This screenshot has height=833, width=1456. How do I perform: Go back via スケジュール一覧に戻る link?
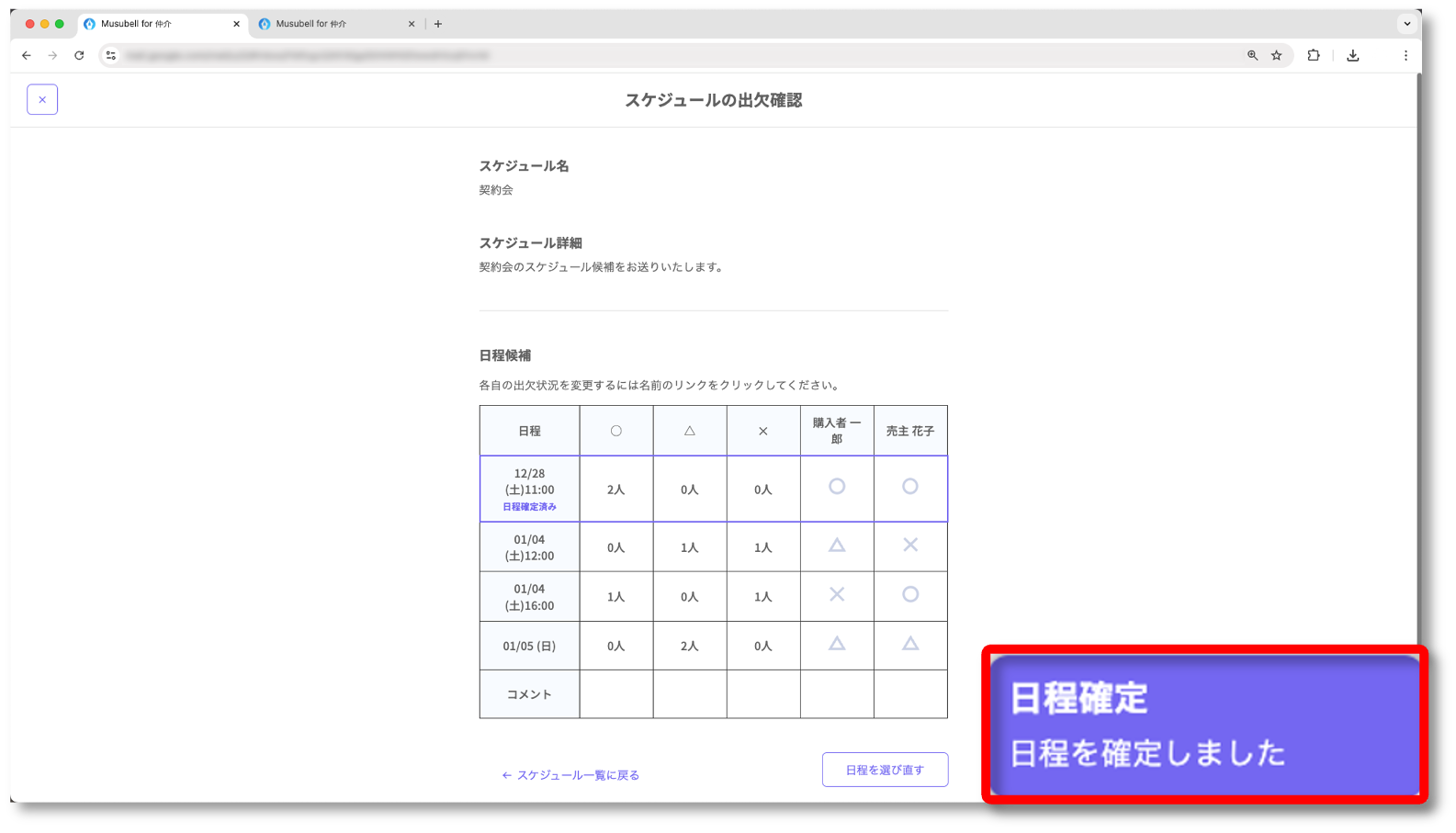[570, 775]
